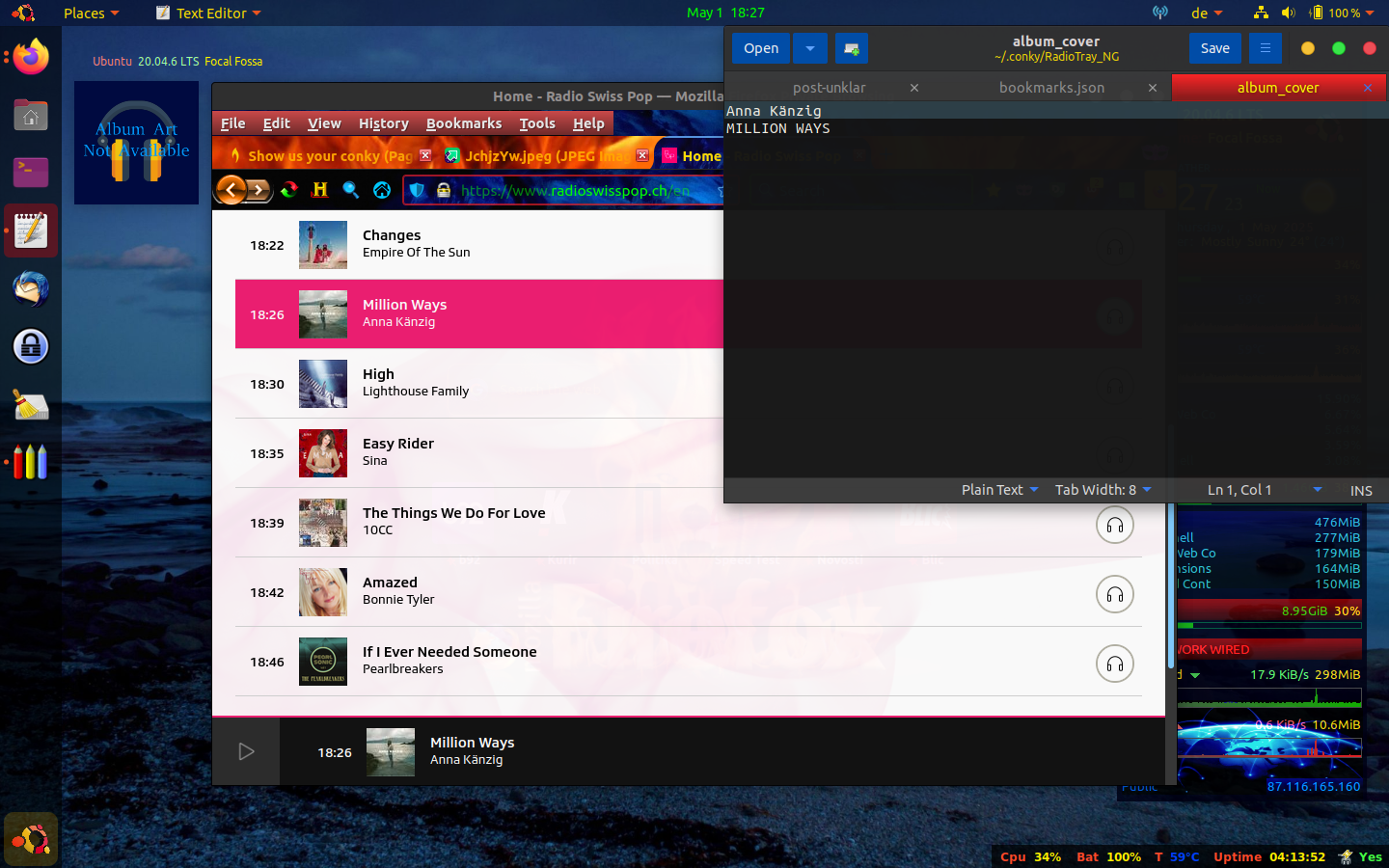This screenshot has width=1389, height=868.
Task: Close the JchjzYw.jpeg tab
Action: tap(642, 155)
